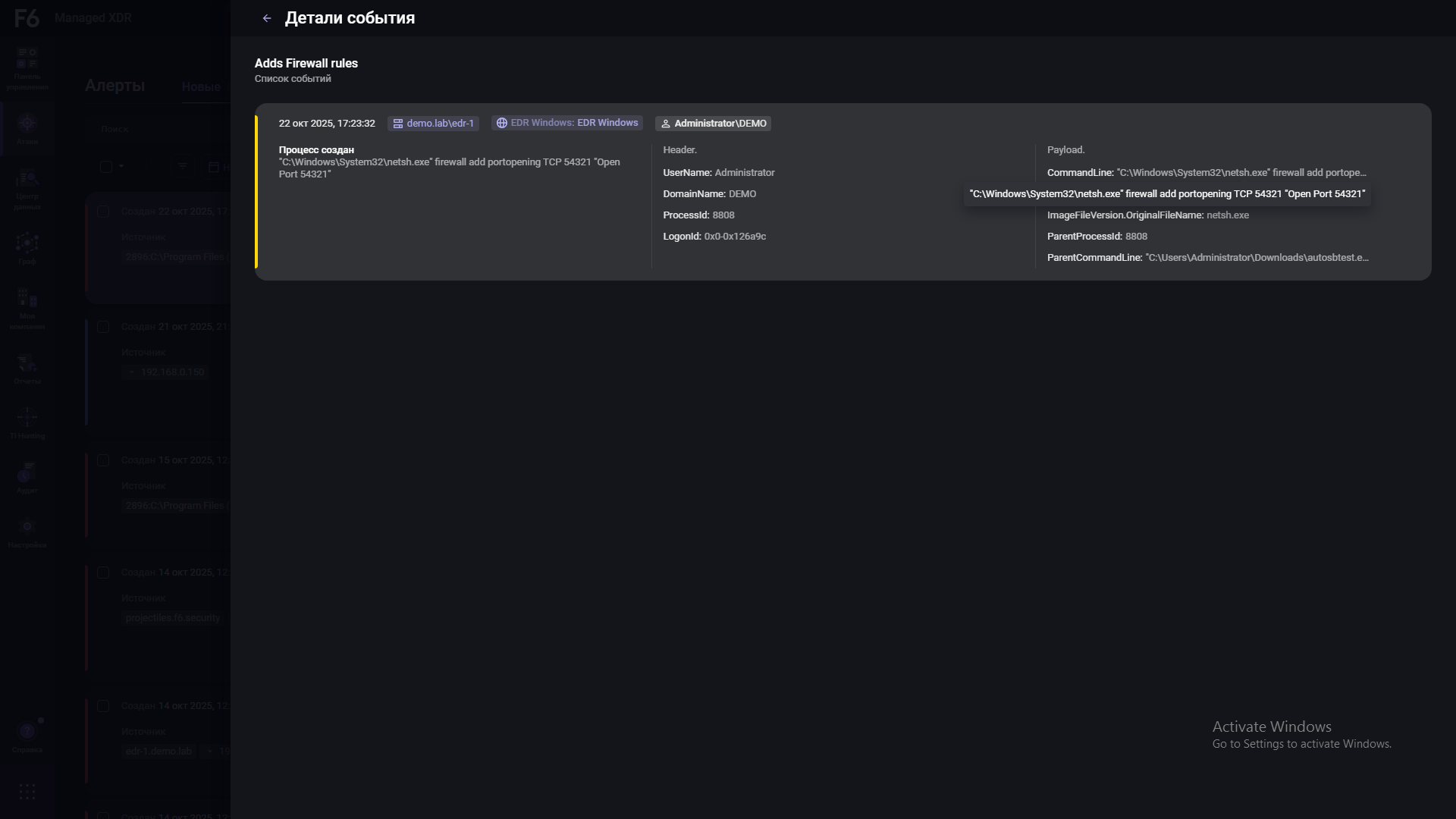
Task: Click the EDR Windows source tag
Action: tap(566, 123)
